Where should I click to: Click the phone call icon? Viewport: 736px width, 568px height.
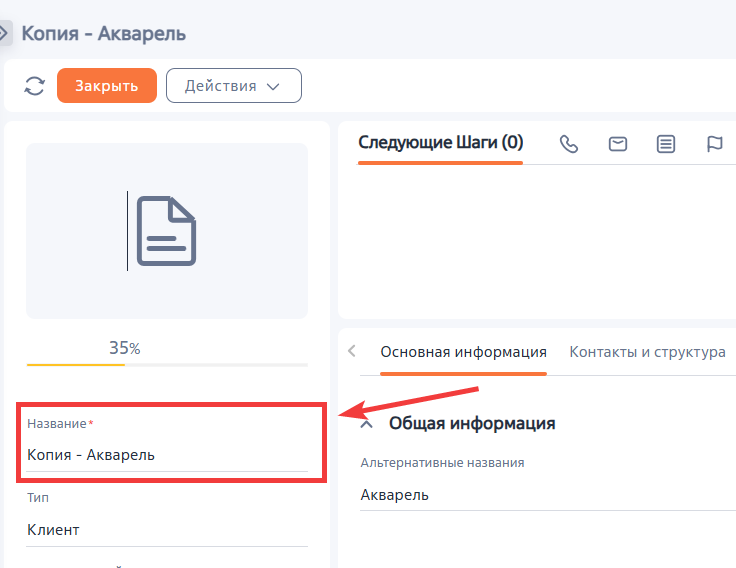(x=568, y=144)
